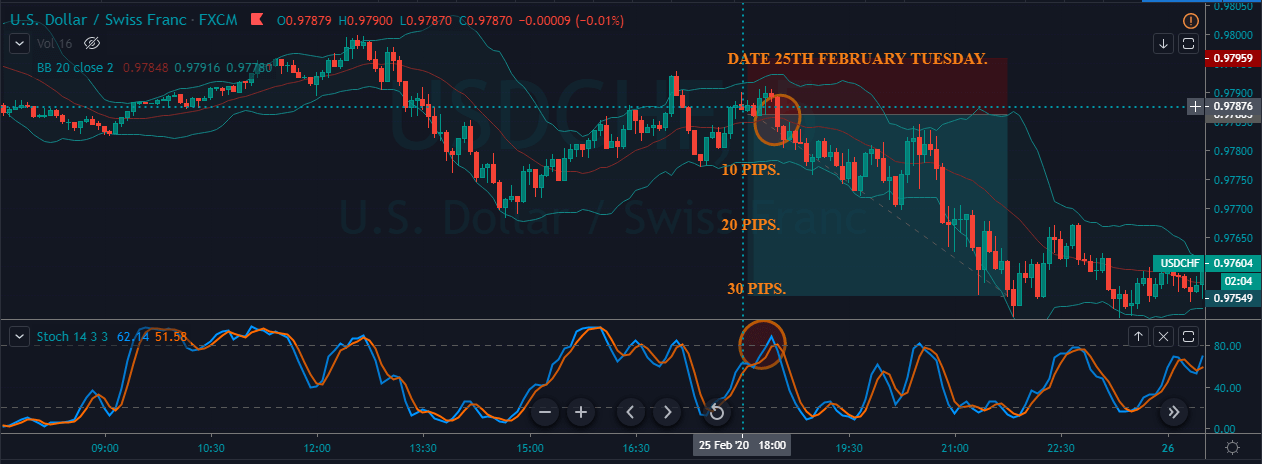1262x464 pixels.
Task: Click the plus button at the crosshair price
Action: pos(1196,106)
